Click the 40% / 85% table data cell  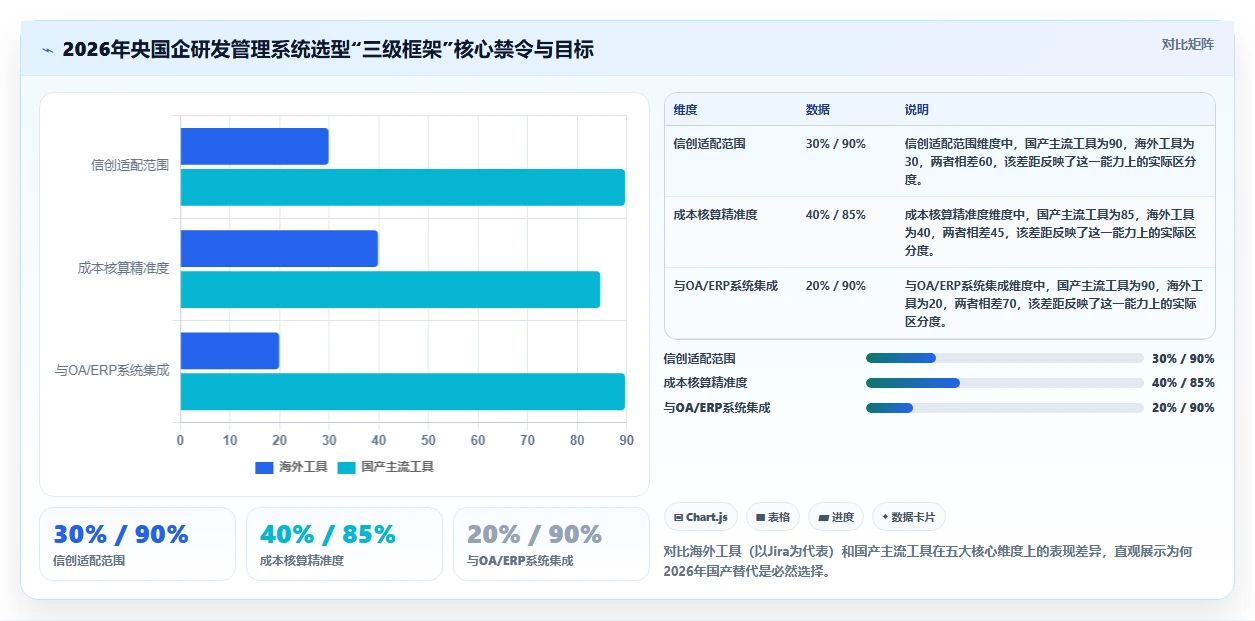(x=836, y=215)
